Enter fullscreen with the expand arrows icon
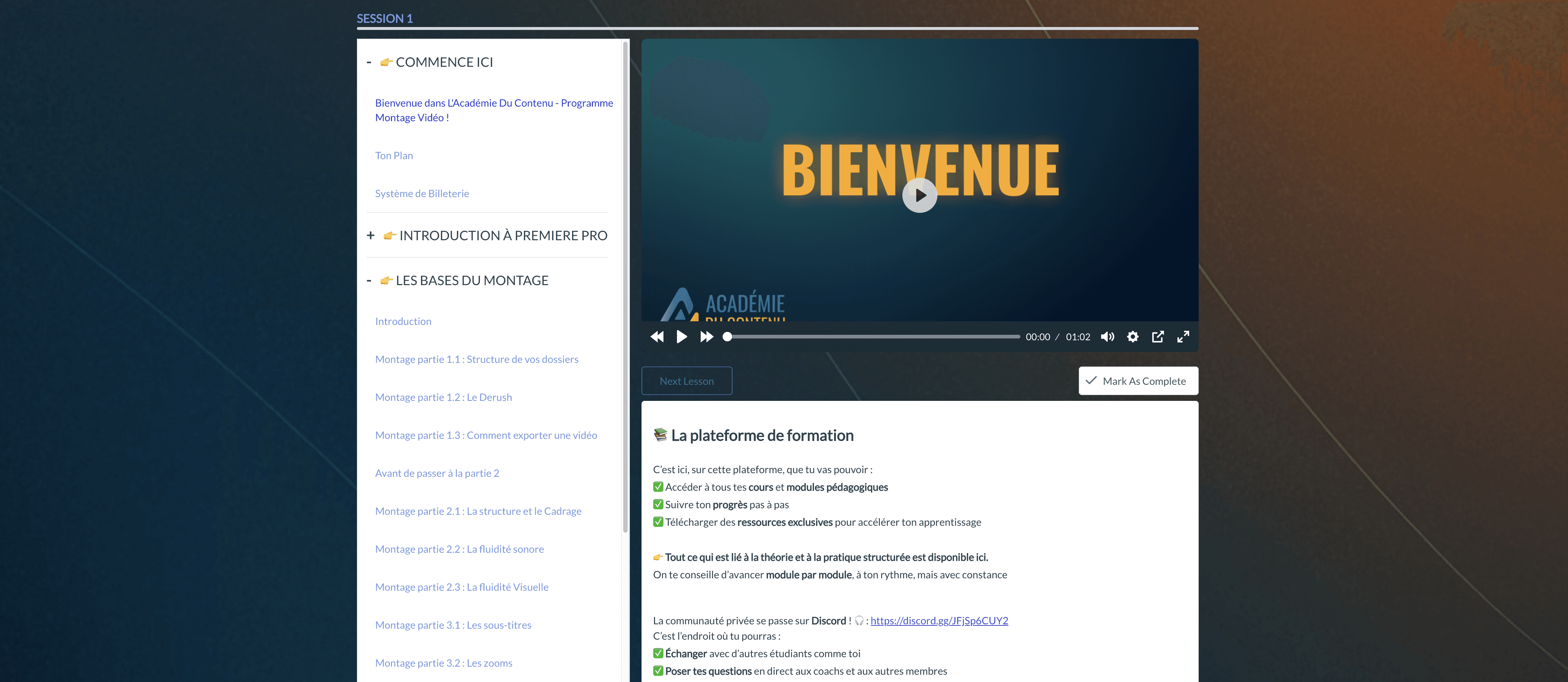This screenshot has height=682, width=1568. [x=1183, y=337]
